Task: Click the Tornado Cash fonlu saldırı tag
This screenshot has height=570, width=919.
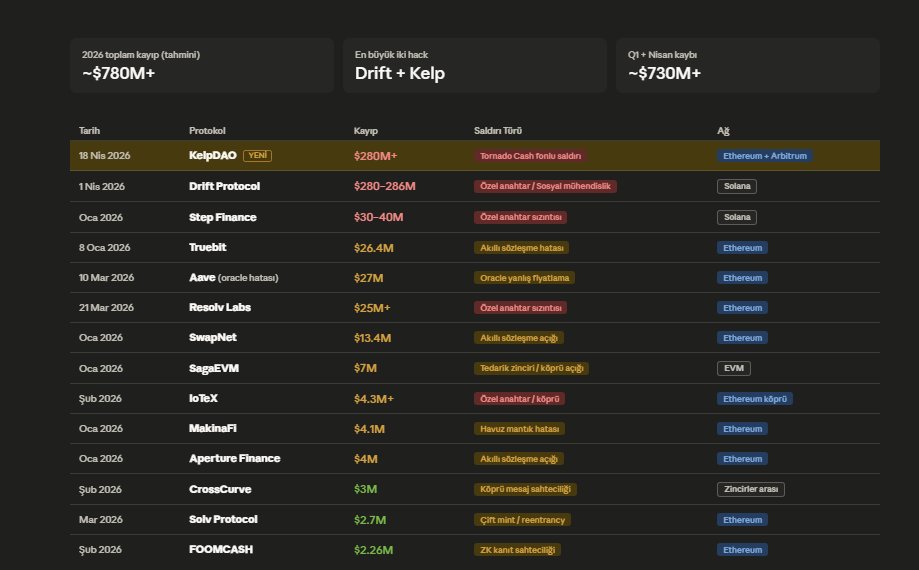Action: coord(530,156)
